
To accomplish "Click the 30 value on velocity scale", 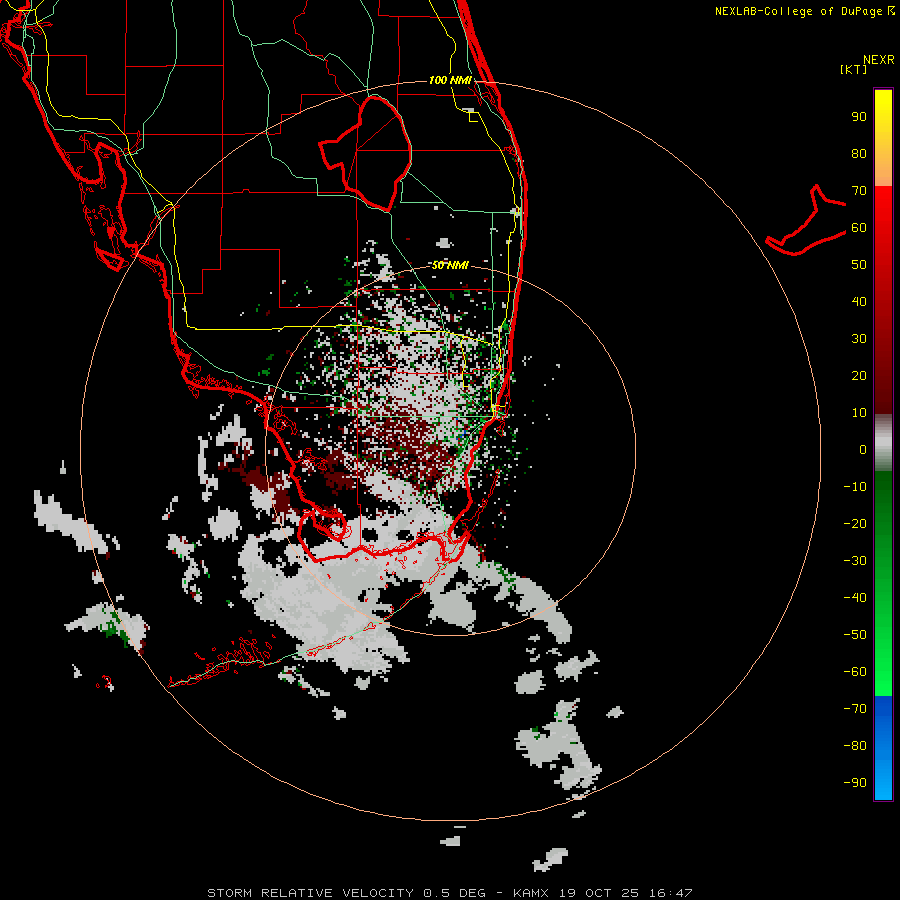I will 859,339.
